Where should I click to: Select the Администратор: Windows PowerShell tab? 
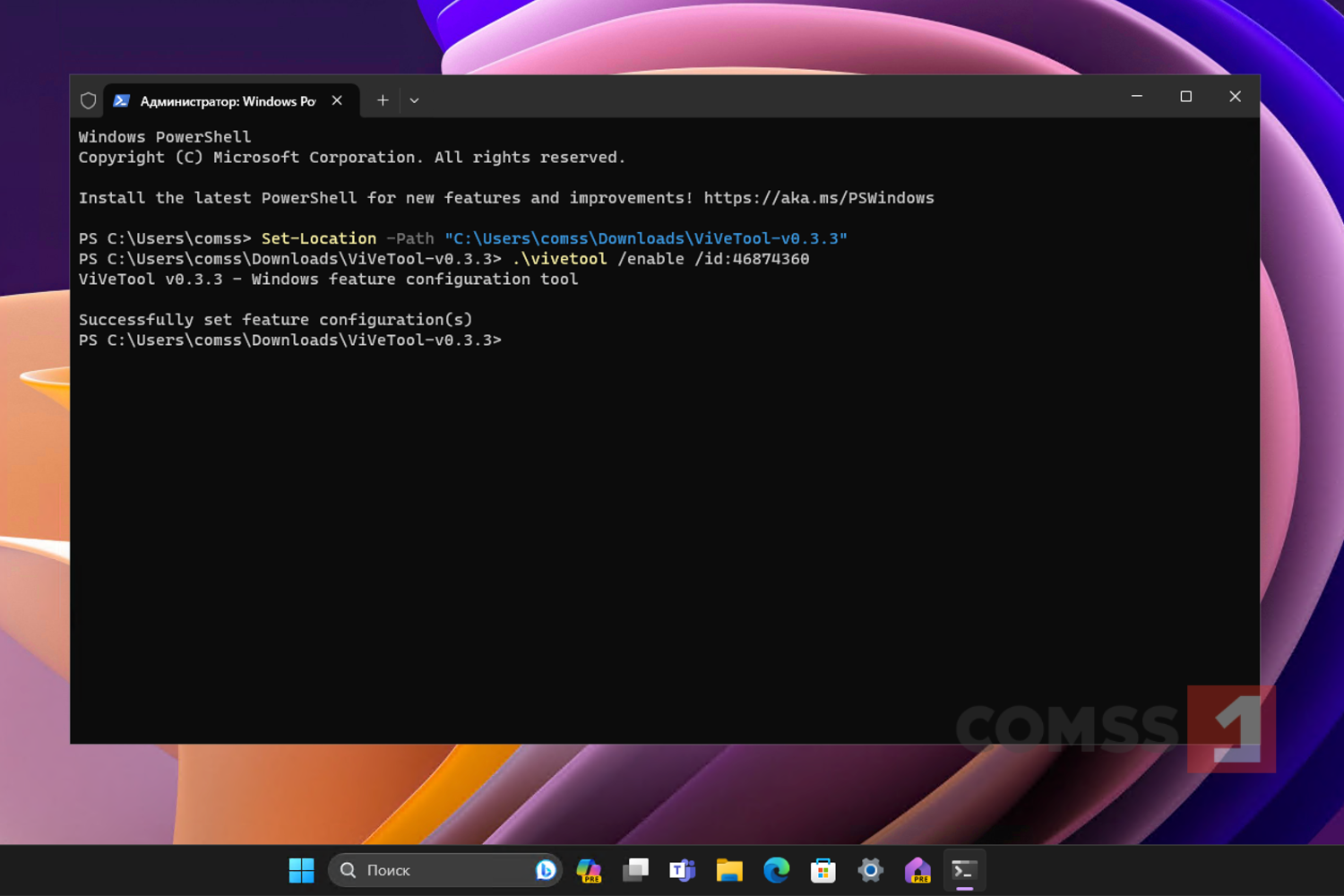click(232, 101)
